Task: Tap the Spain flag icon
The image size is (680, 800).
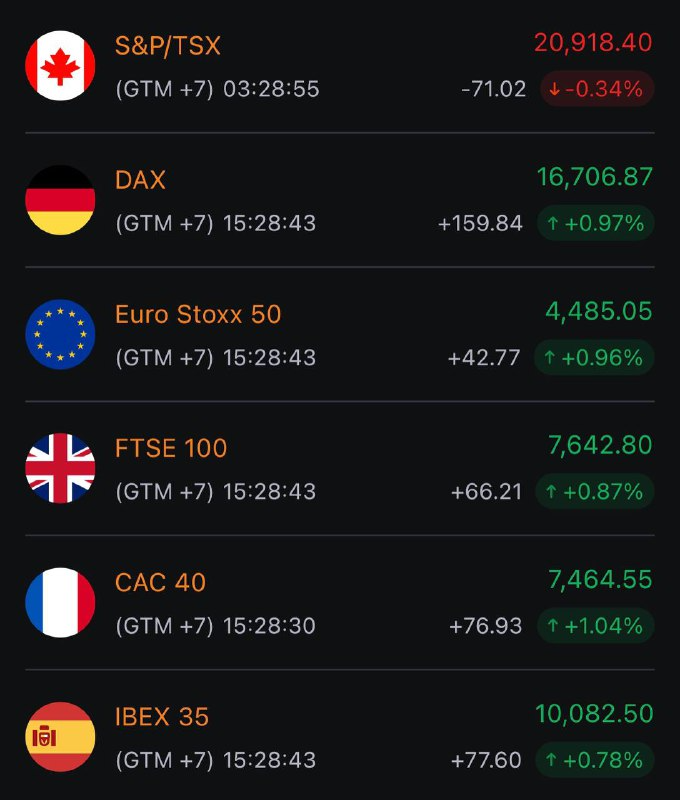Action: (60, 737)
